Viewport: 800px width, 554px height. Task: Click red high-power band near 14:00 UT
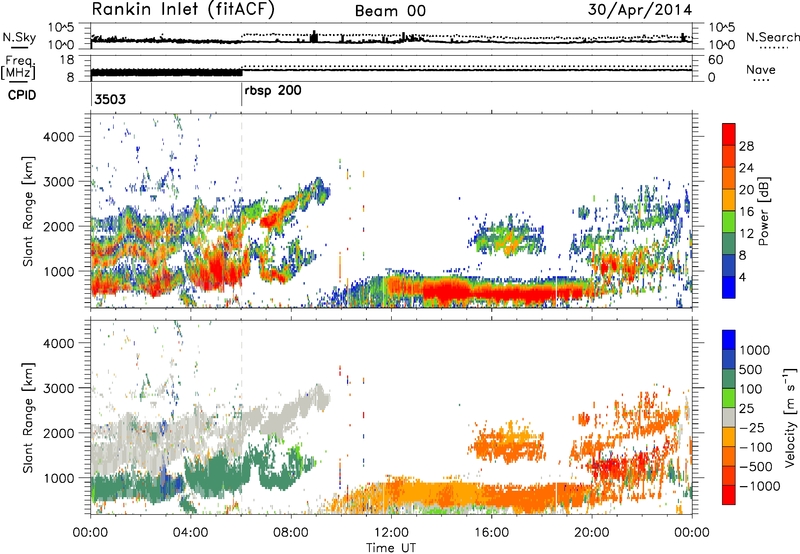[449, 293]
